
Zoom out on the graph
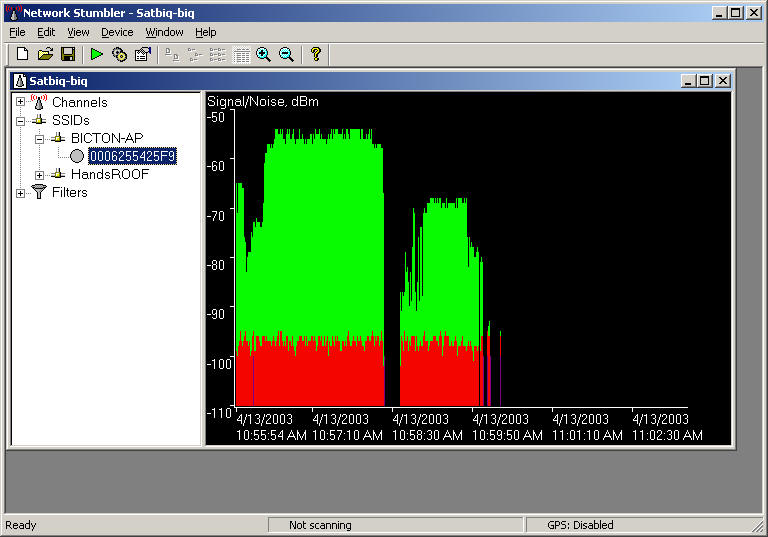pos(287,54)
